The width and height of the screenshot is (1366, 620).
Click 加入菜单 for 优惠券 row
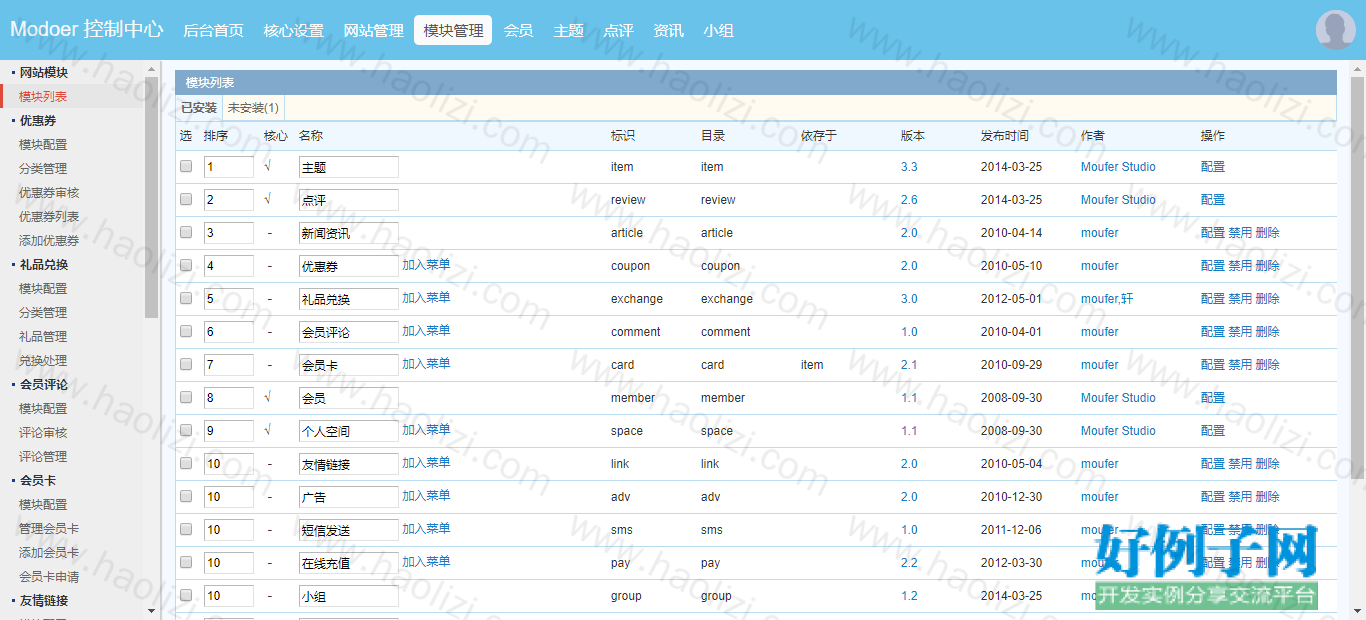pos(426,265)
